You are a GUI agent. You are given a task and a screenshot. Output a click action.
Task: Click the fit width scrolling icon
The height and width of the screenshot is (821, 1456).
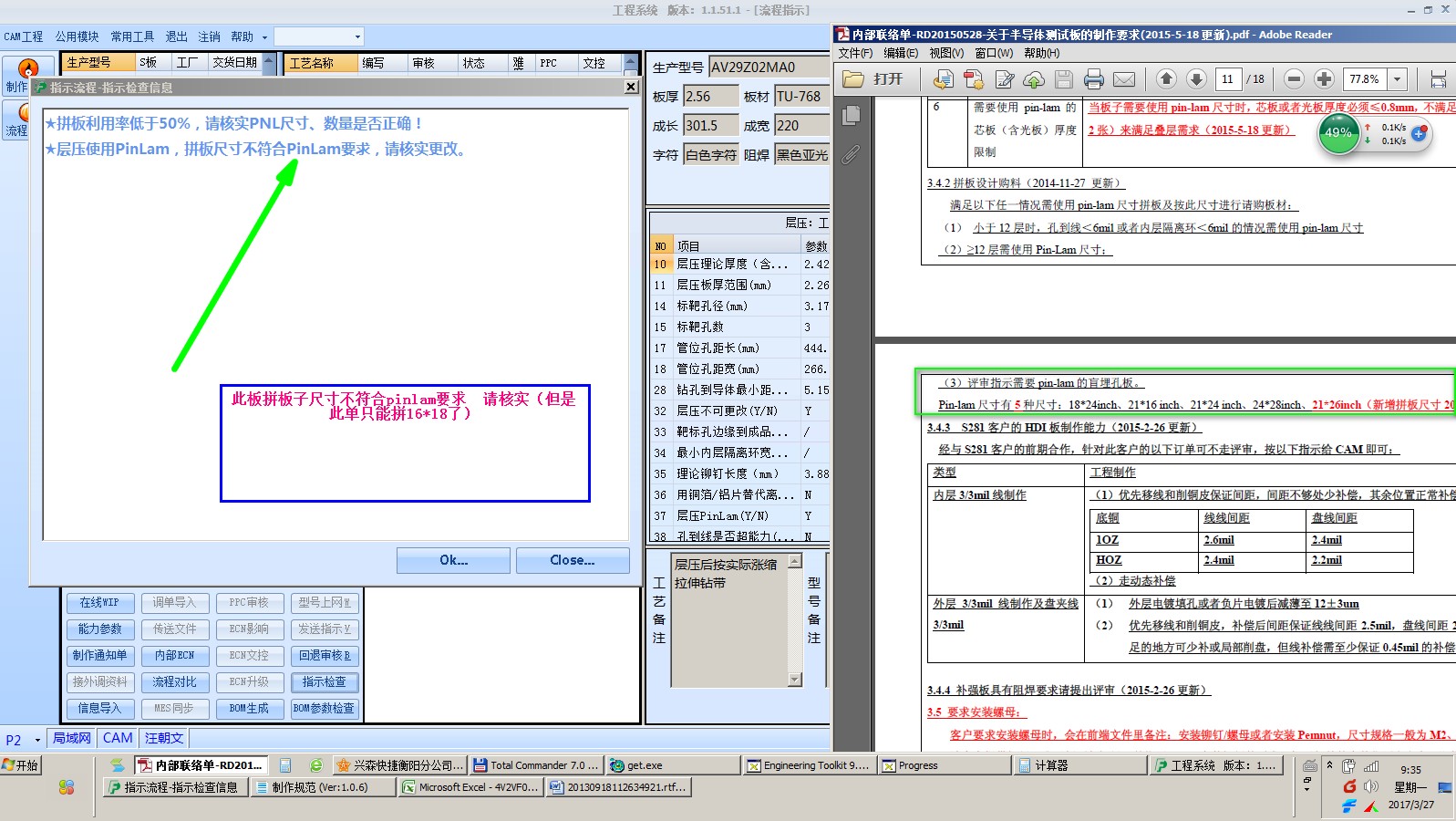coord(1438,79)
